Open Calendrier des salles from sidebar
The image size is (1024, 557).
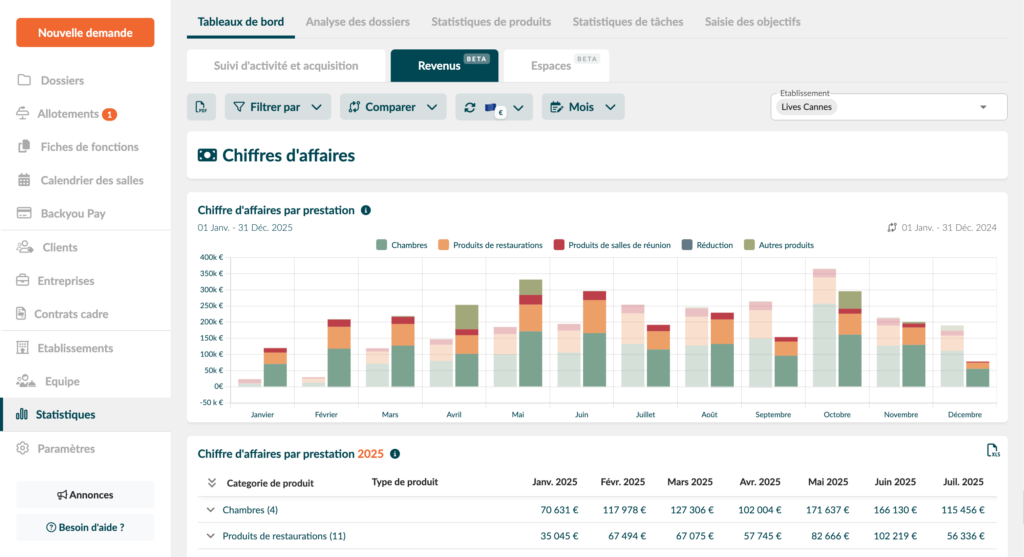[x=91, y=180]
